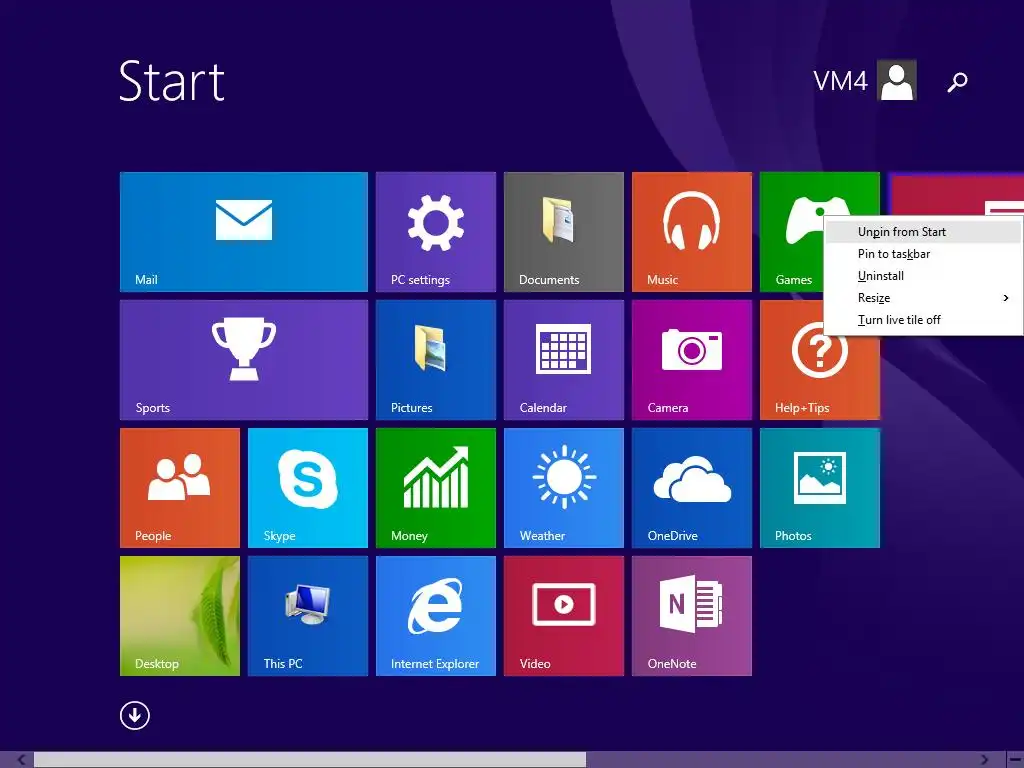Choose Uninstall from the context menu

click(923, 276)
